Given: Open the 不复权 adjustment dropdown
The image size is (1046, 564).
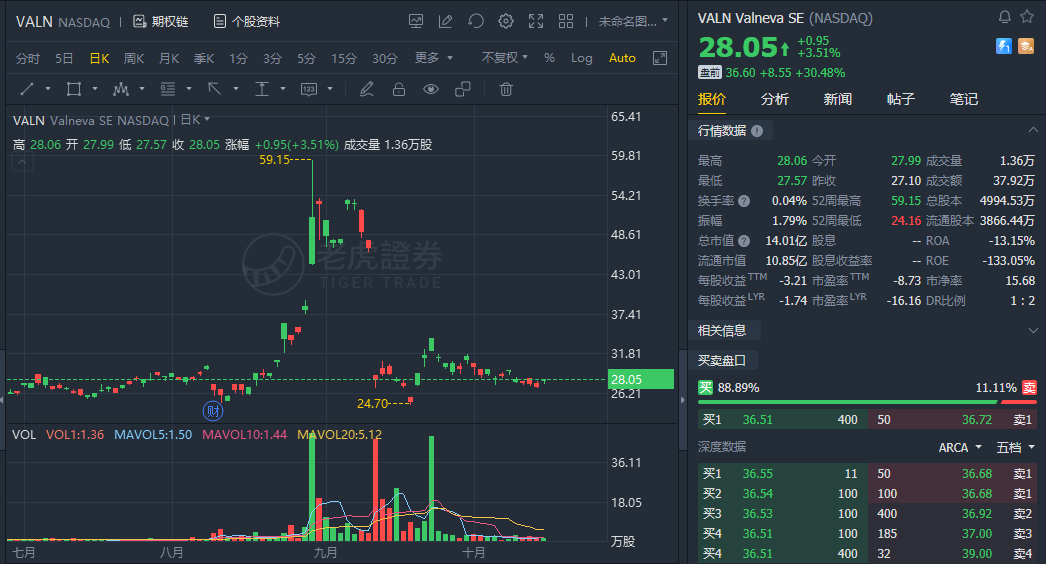Looking at the screenshot, I should (504, 58).
